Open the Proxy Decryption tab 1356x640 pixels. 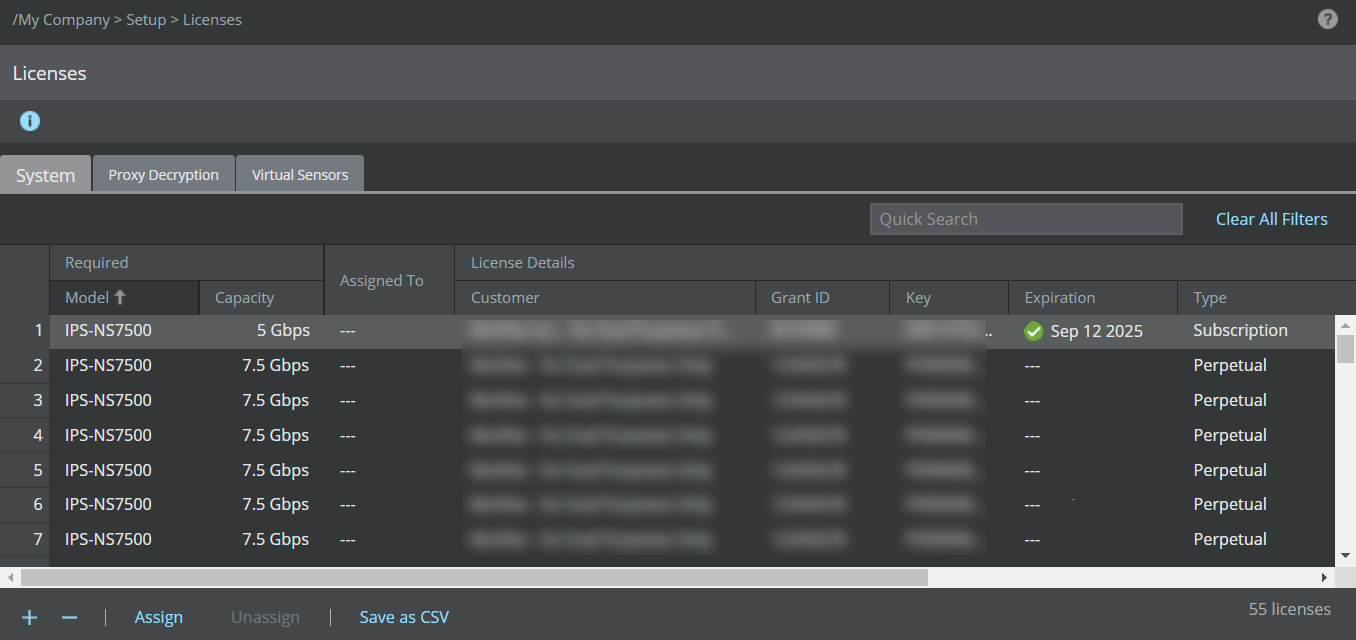click(x=164, y=175)
